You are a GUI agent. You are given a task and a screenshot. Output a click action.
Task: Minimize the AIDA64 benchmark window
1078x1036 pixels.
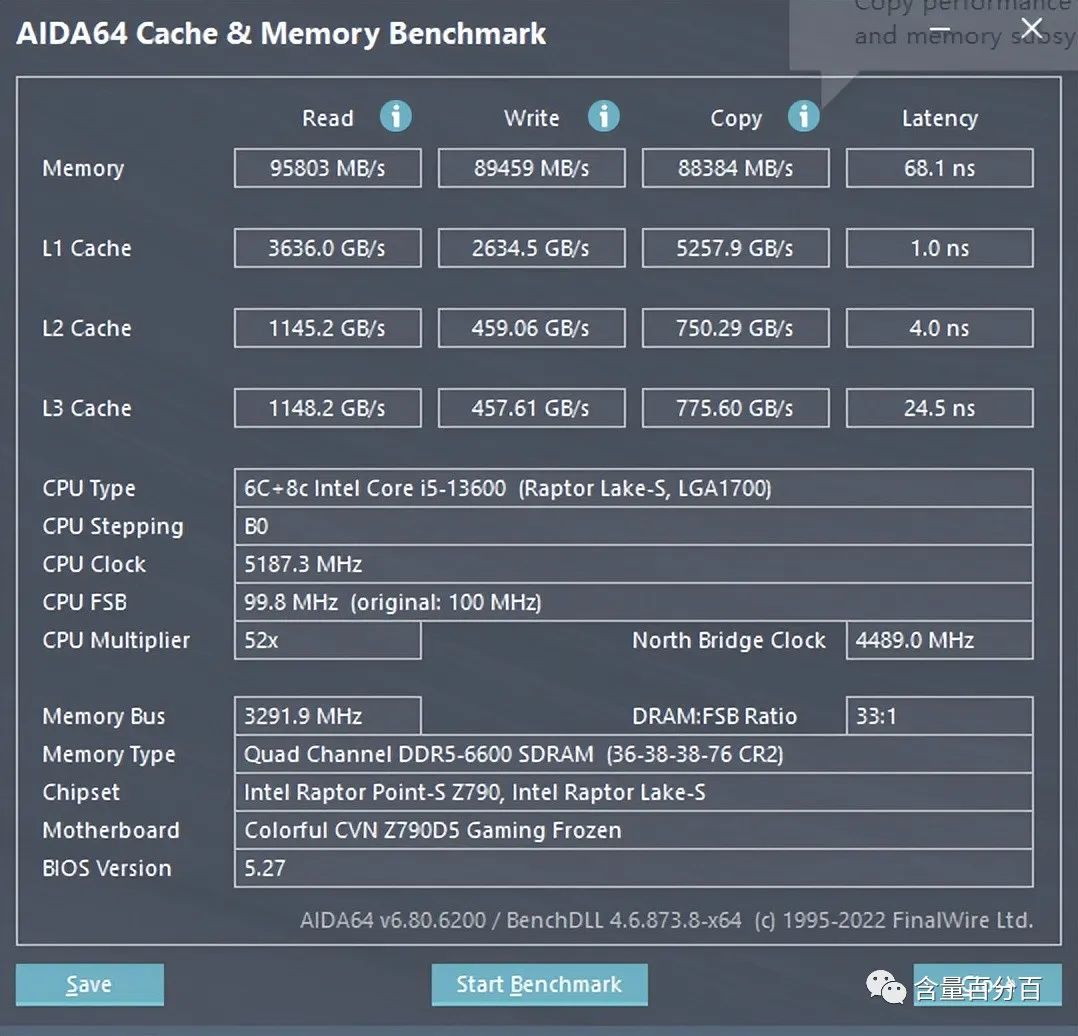point(940,29)
